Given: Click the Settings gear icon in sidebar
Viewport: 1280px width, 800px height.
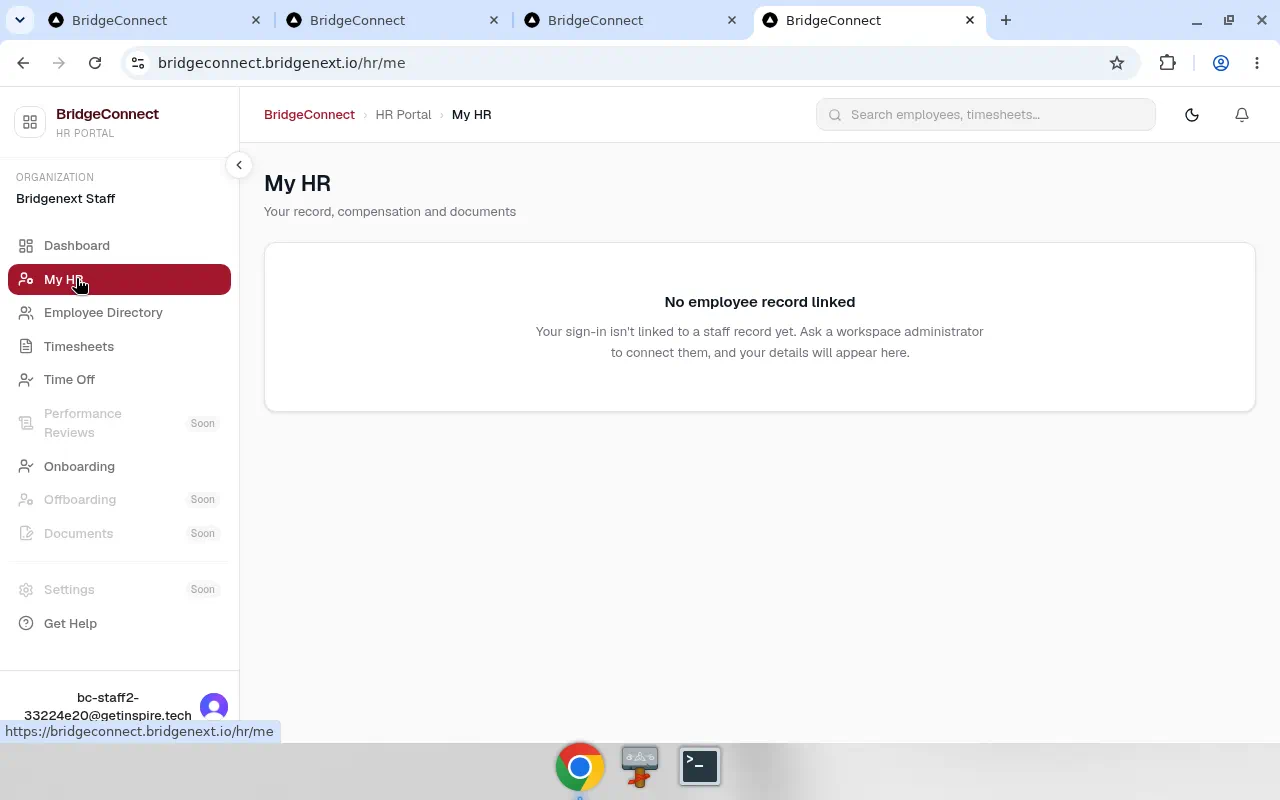Looking at the screenshot, I should (x=26, y=590).
